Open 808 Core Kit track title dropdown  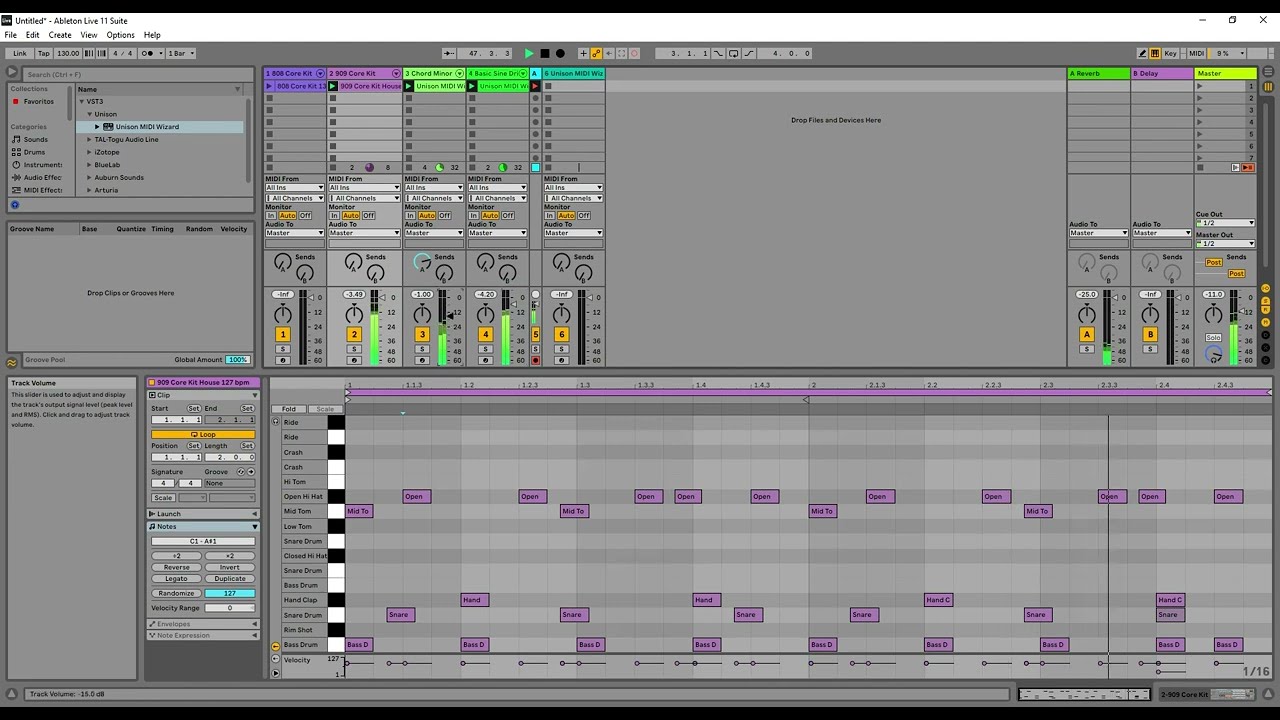[x=320, y=73]
